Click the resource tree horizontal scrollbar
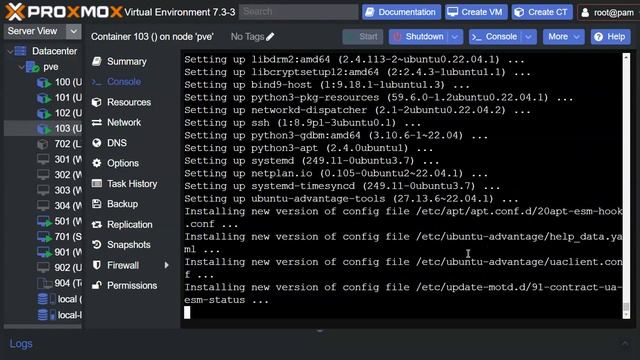Image resolution: width=640 pixels, height=360 pixels. tap(42, 327)
